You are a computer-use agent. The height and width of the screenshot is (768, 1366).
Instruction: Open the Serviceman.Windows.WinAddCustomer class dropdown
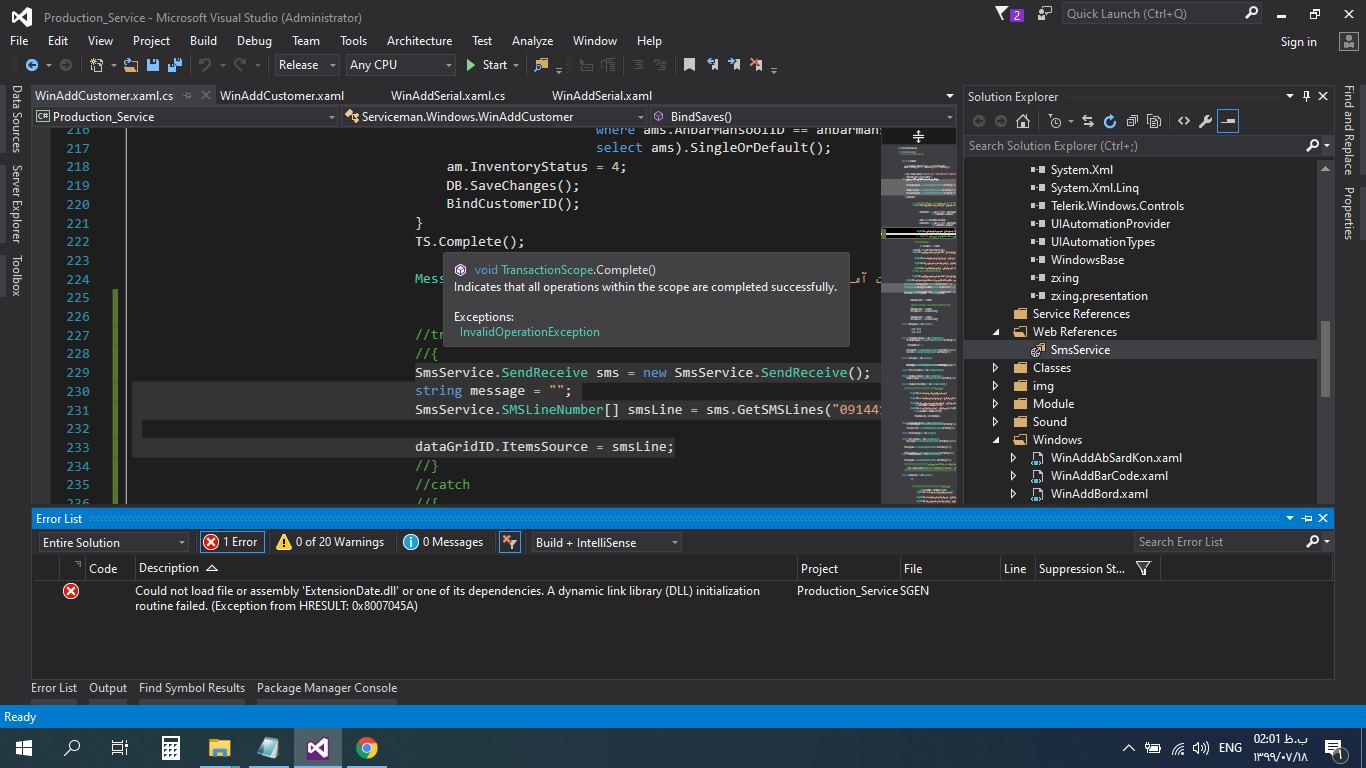click(493, 117)
